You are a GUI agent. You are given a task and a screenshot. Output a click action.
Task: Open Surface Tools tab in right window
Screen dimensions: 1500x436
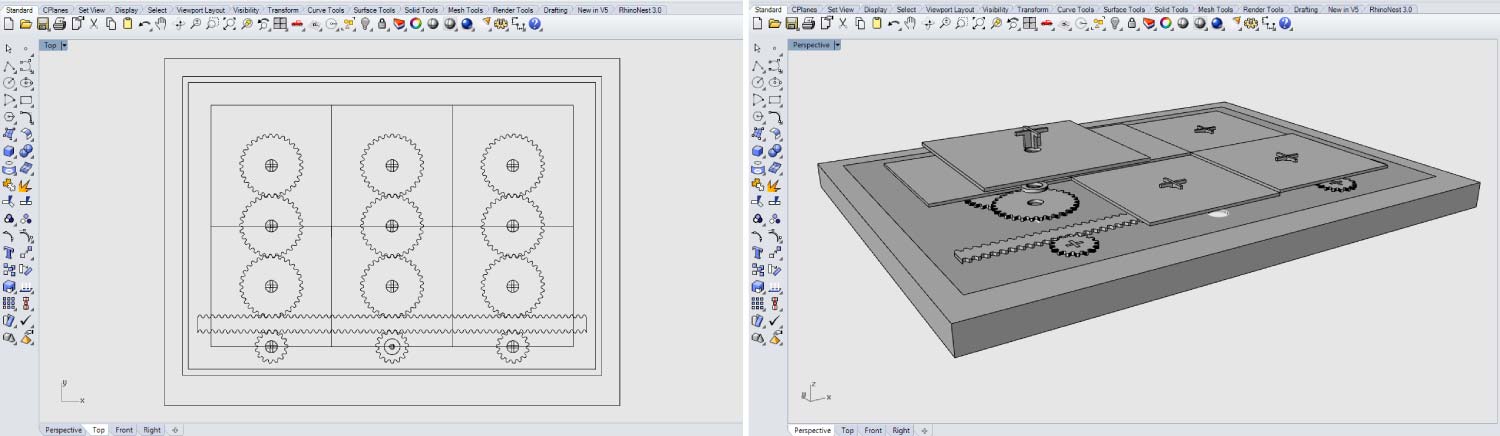1124,9
